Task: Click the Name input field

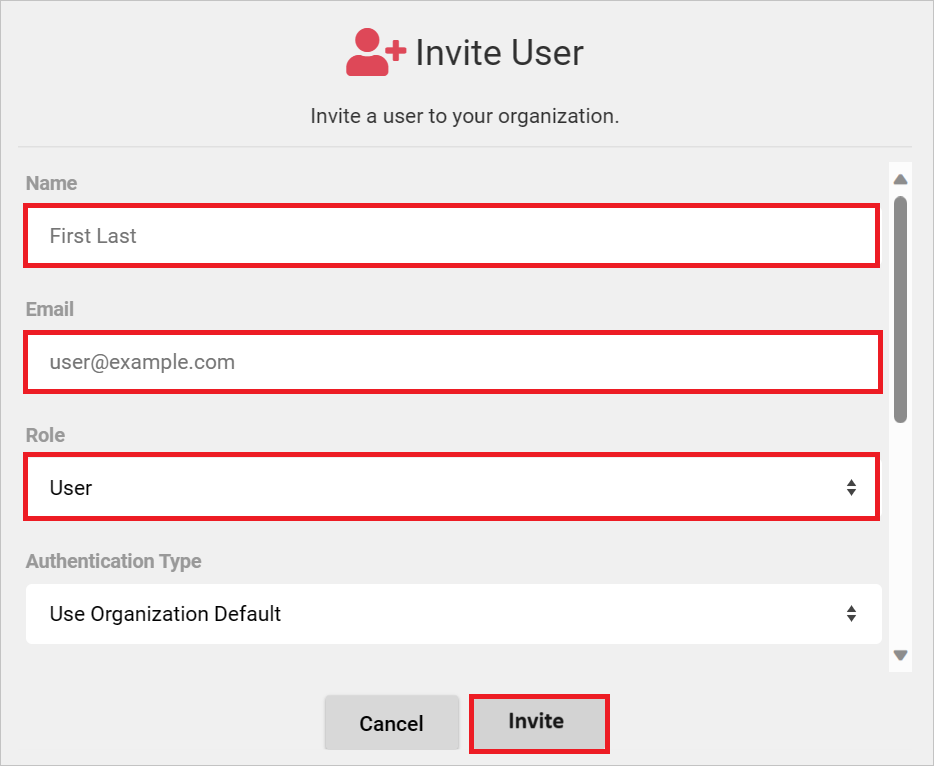Action: point(450,235)
